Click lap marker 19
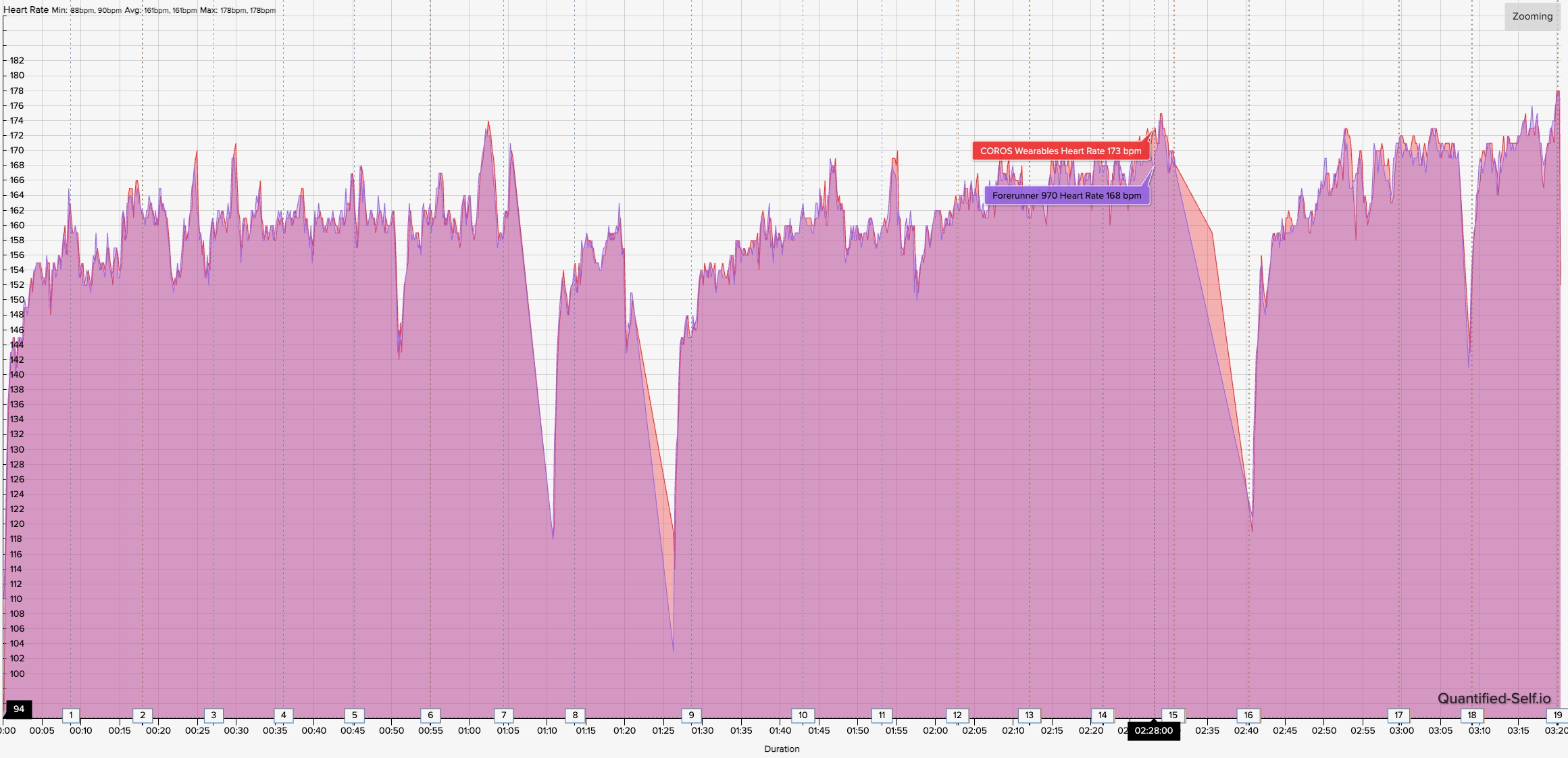This screenshot has height=758, width=1568. click(1557, 715)
